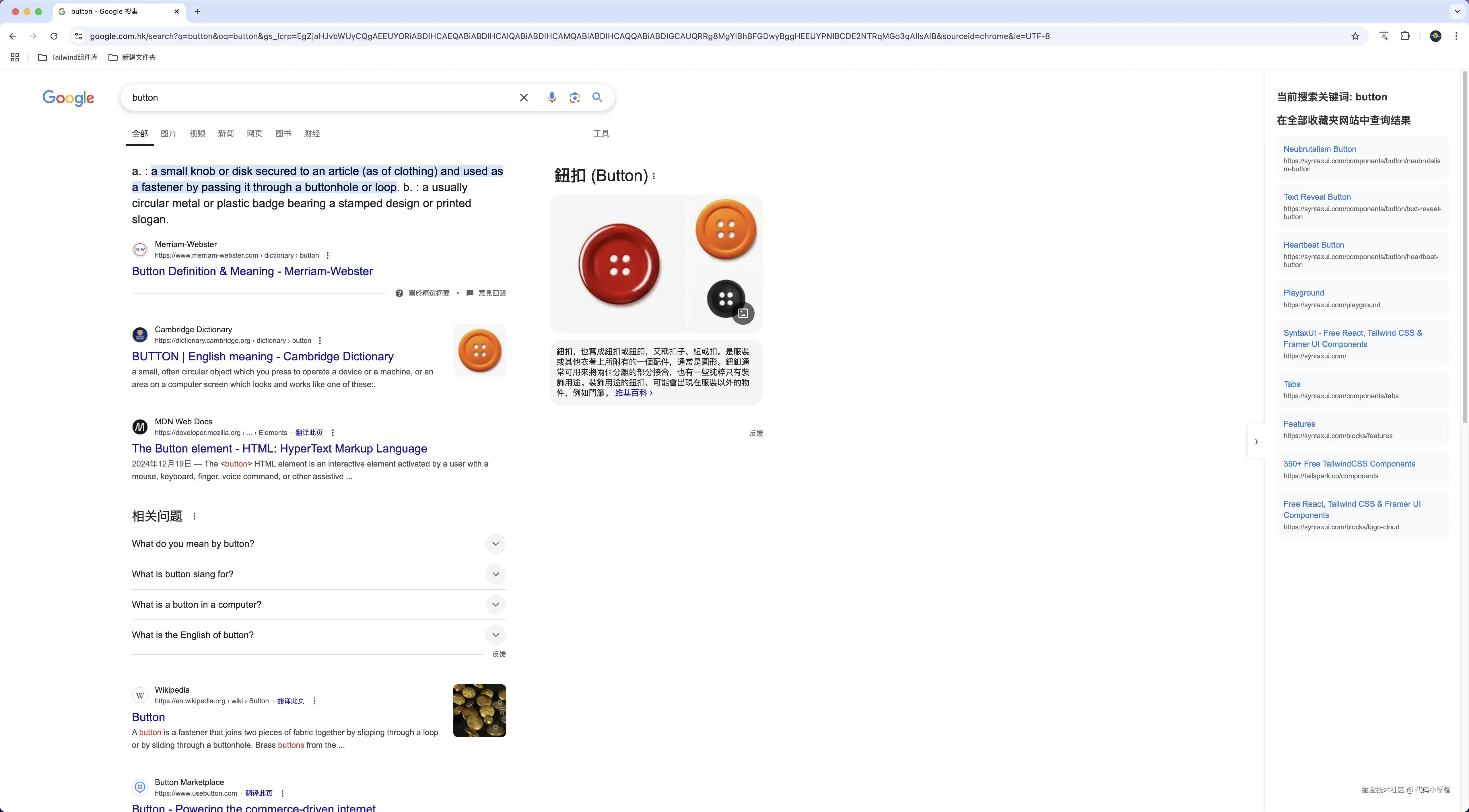Click inside the search input field

pos(314,98)
